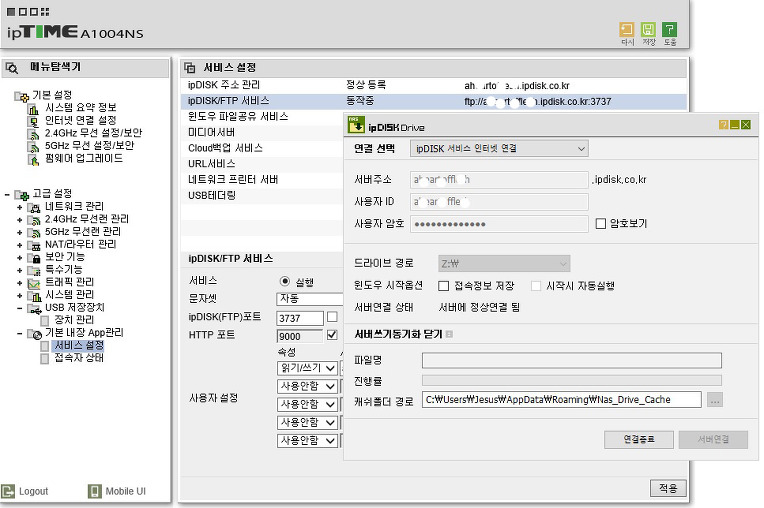
Task: Select the service settings tree item
Action: [79, 345]
